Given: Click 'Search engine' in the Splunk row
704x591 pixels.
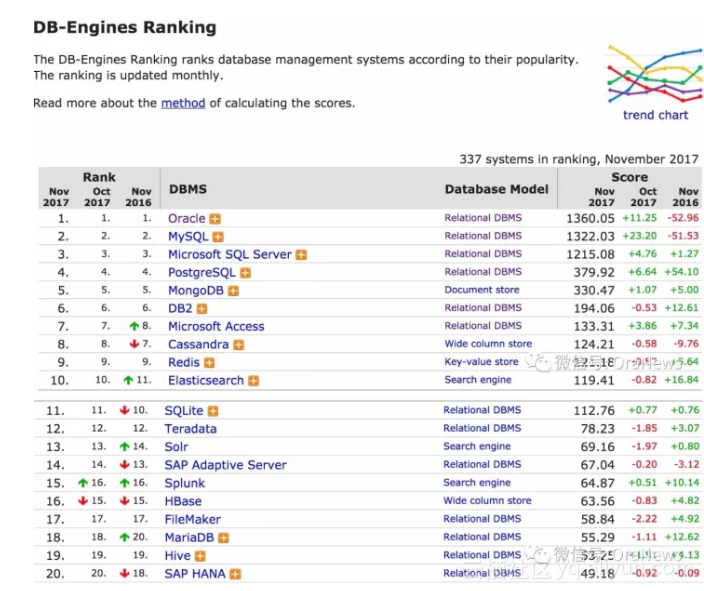Looking at the screenshot, I should point(477,483).
